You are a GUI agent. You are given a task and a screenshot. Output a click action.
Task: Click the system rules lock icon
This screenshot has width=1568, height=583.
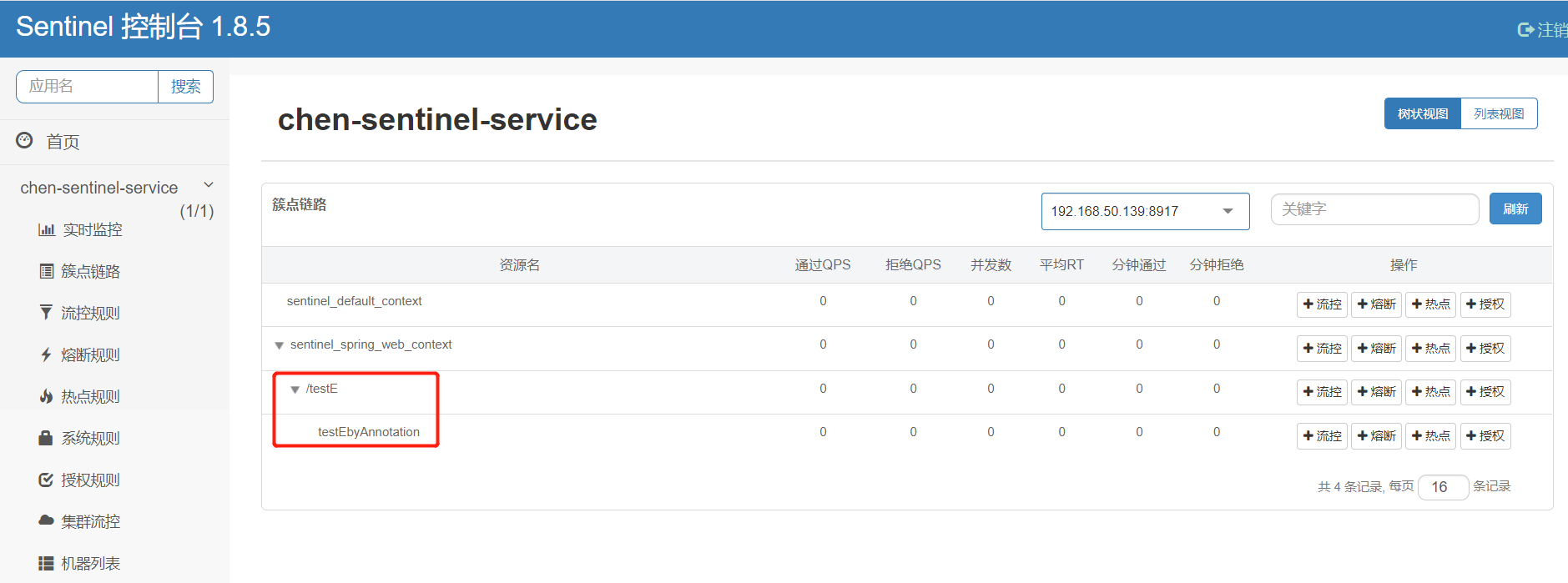46,438
